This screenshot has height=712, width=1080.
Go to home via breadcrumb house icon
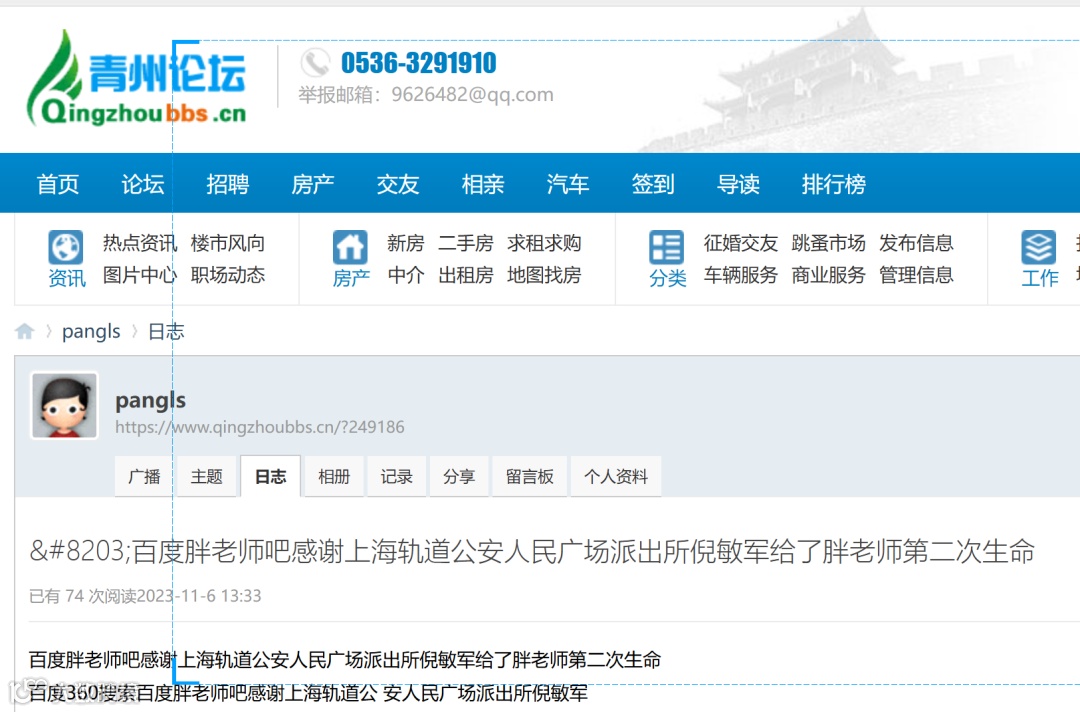pos(25,331)
